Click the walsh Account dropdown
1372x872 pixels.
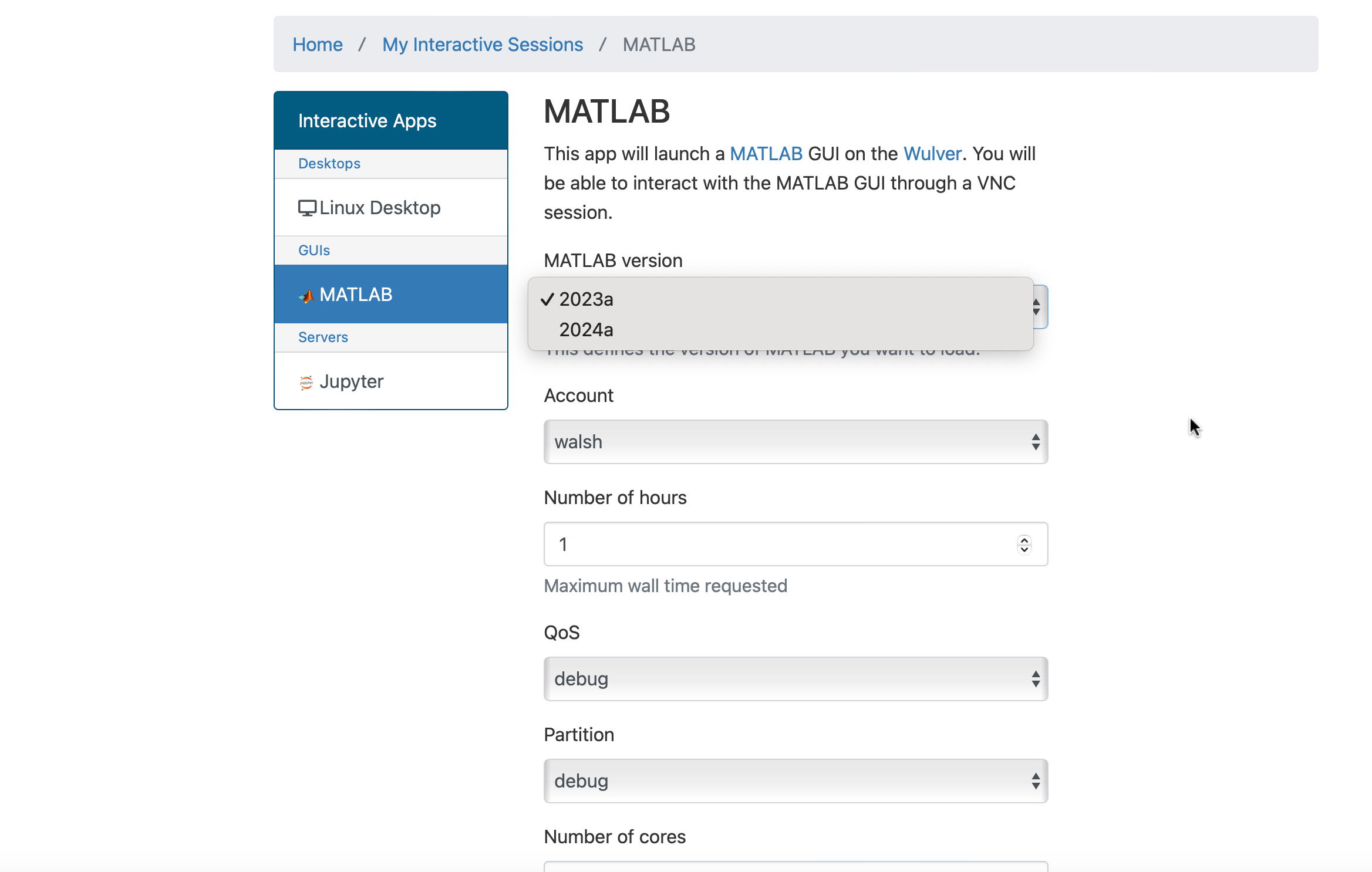(795, 441)
